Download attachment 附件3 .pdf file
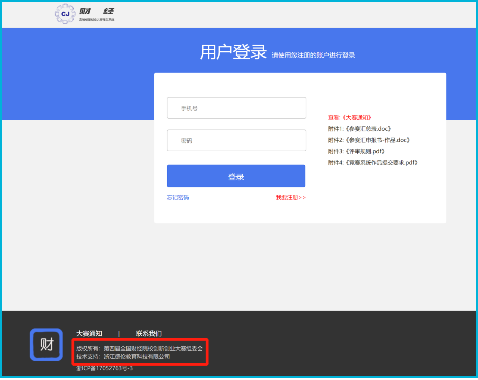478x380 pixels. pos(356,151)
